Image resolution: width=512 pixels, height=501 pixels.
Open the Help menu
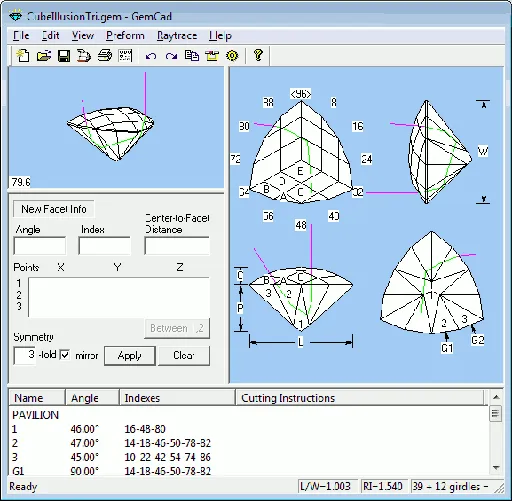coord(220,36)
